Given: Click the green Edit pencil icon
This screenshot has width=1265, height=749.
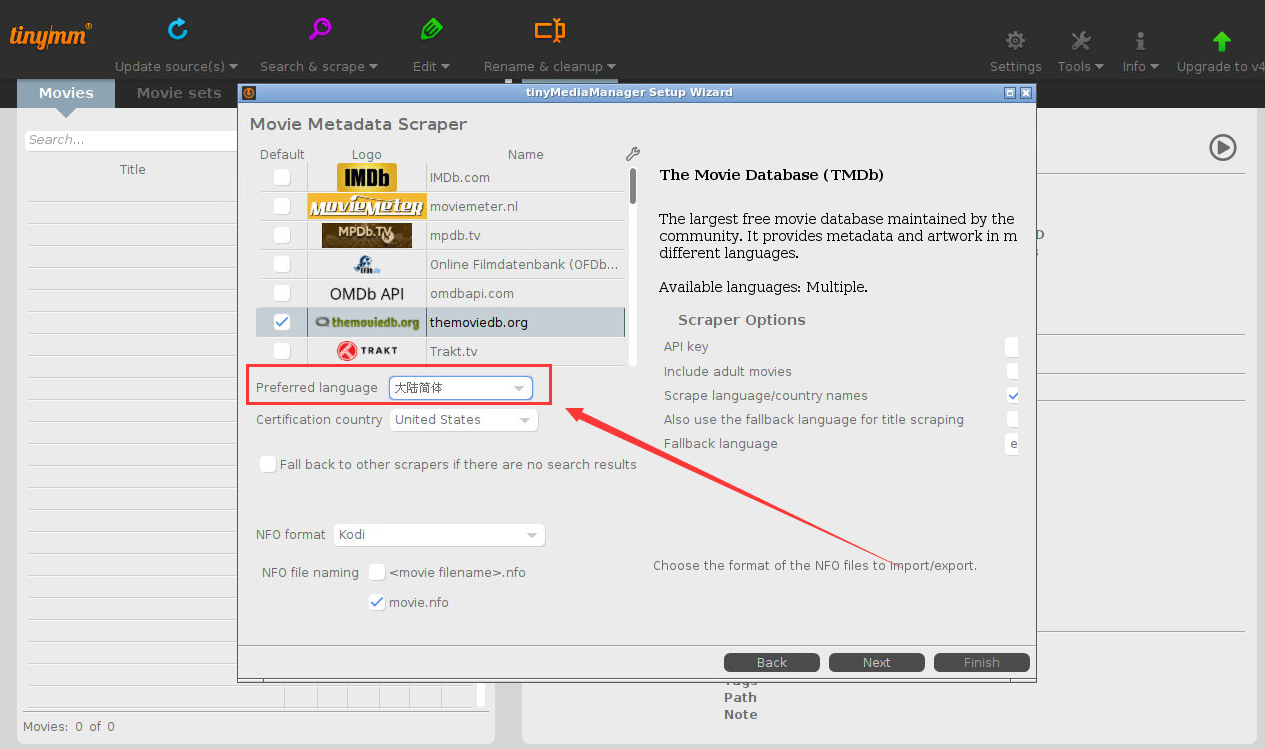Looking at the screenshot, I should tap(431, 30).
